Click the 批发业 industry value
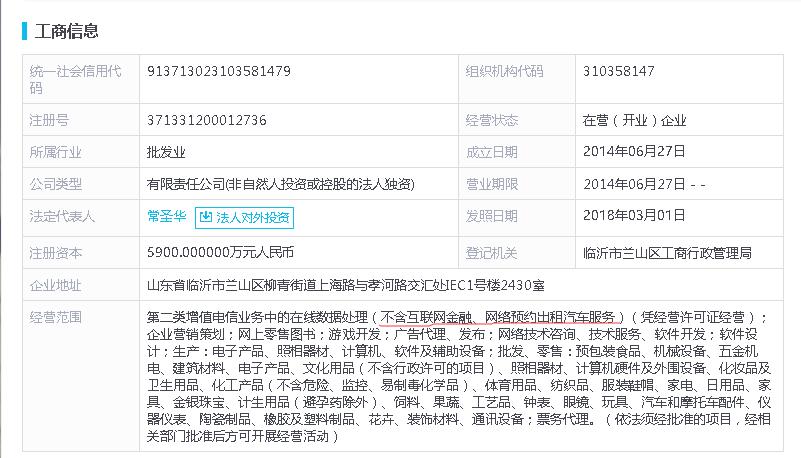The width and height of the screenshot is (801, 458). click(166, 152)
